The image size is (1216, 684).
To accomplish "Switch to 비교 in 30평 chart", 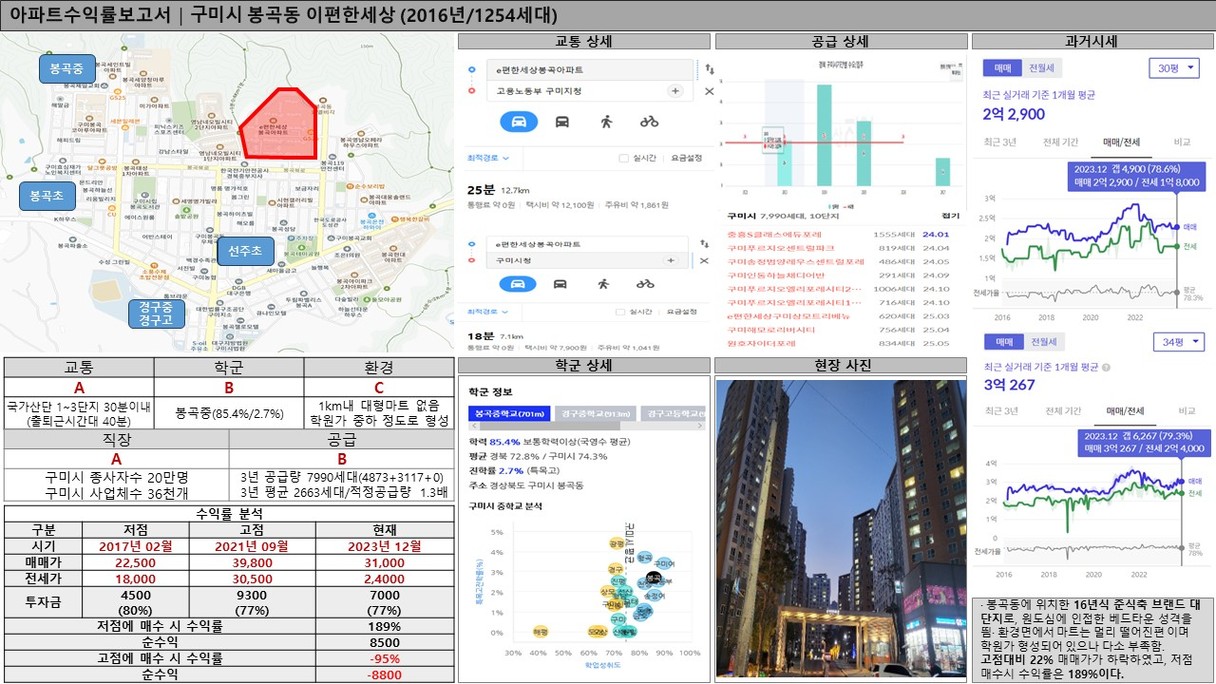I will click(x=1183, y=142).
